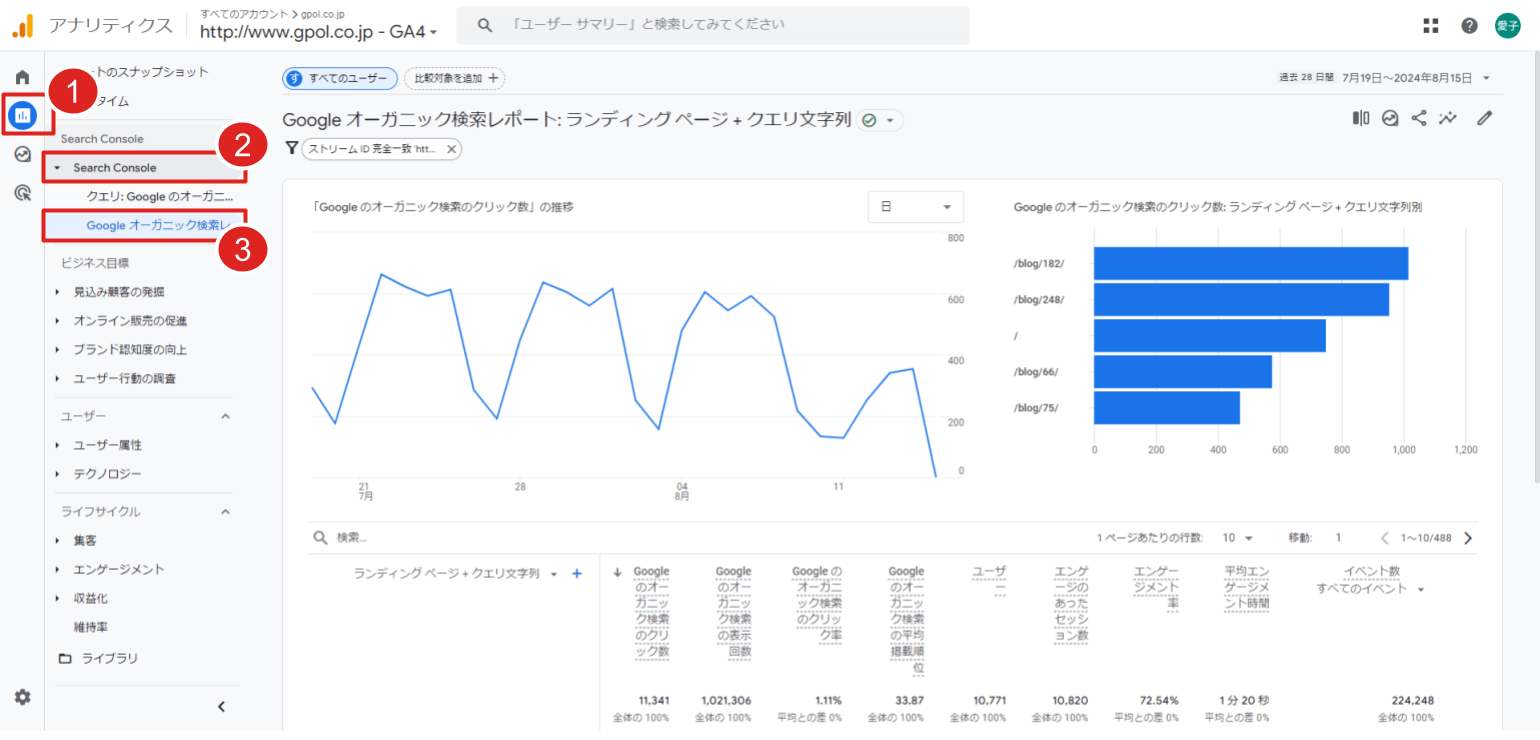Click the sparkline insights icon
1540x740 pixels.
click(x=1447, y=118)
